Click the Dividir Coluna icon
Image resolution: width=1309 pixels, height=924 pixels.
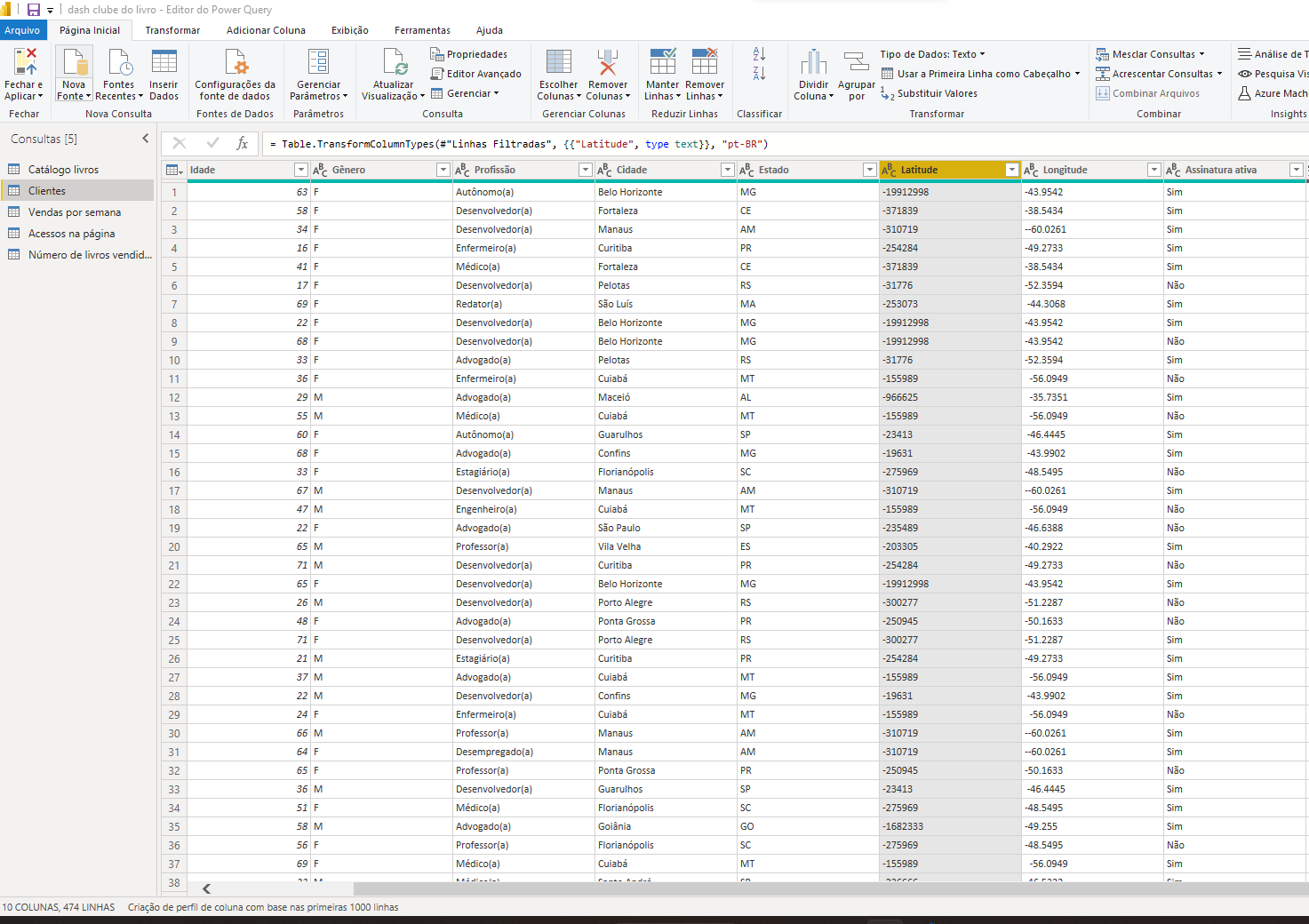[x=813, y=62]
